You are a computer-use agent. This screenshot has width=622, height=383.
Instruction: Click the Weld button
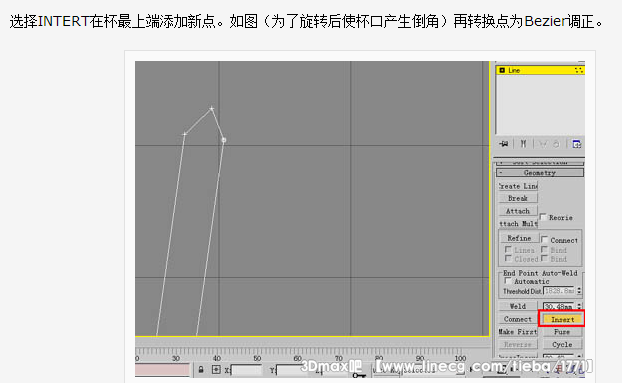click(518, 306)
